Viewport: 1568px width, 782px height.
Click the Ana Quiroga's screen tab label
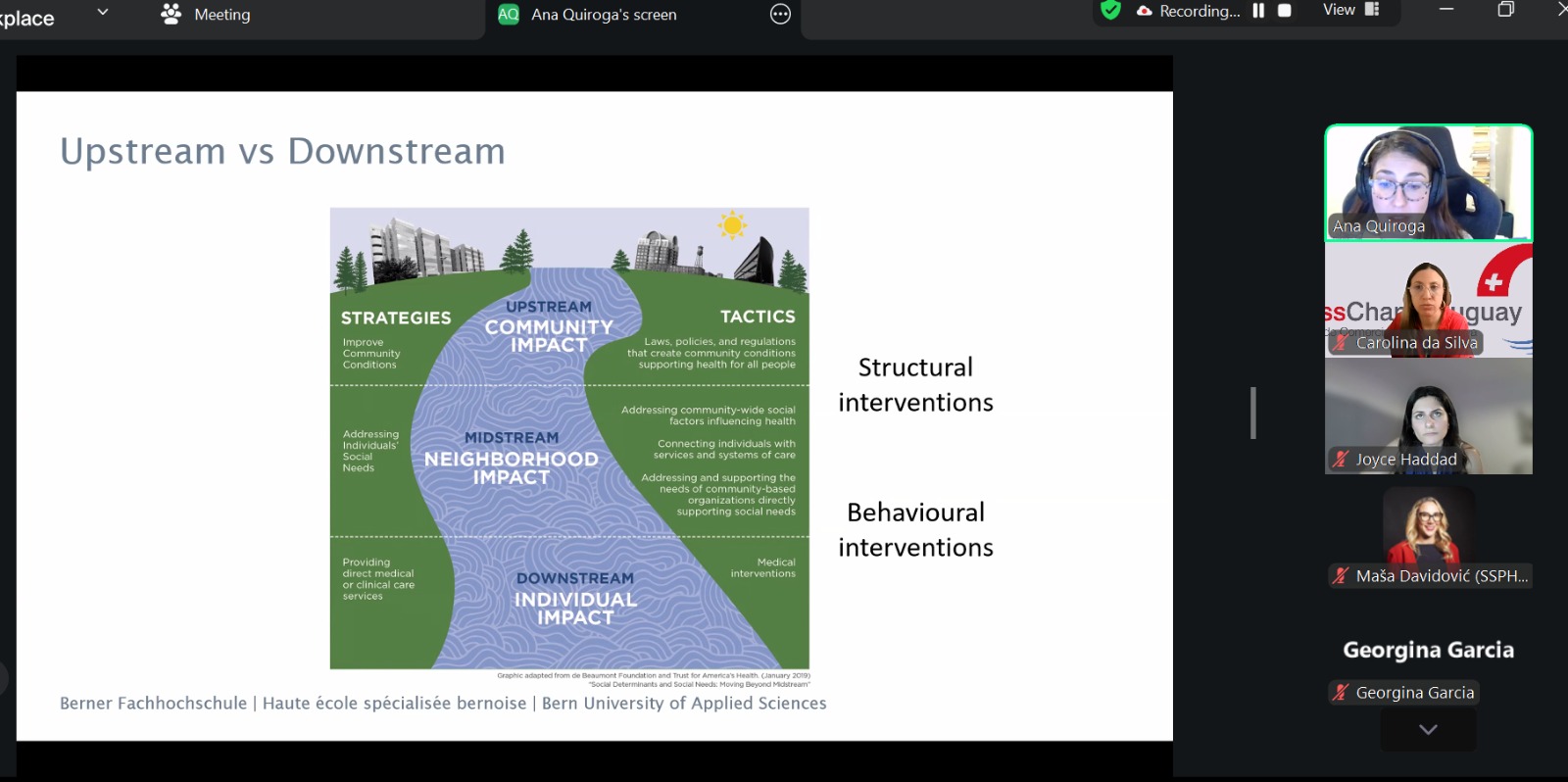pyautogui.click(x=604, y=15)
